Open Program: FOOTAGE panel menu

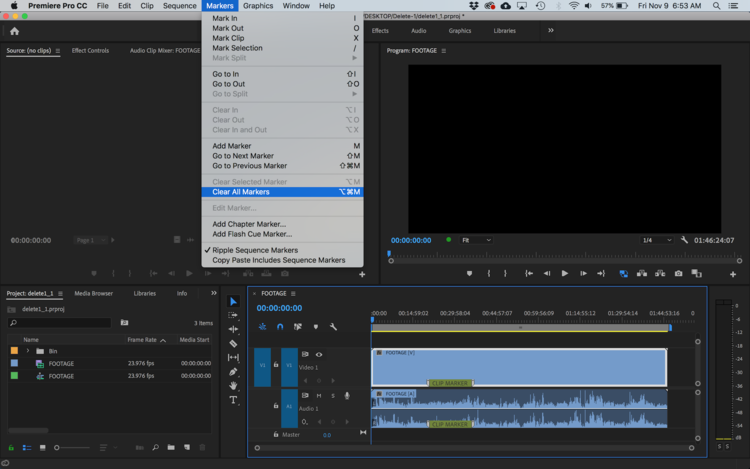(x=443, y=51)
